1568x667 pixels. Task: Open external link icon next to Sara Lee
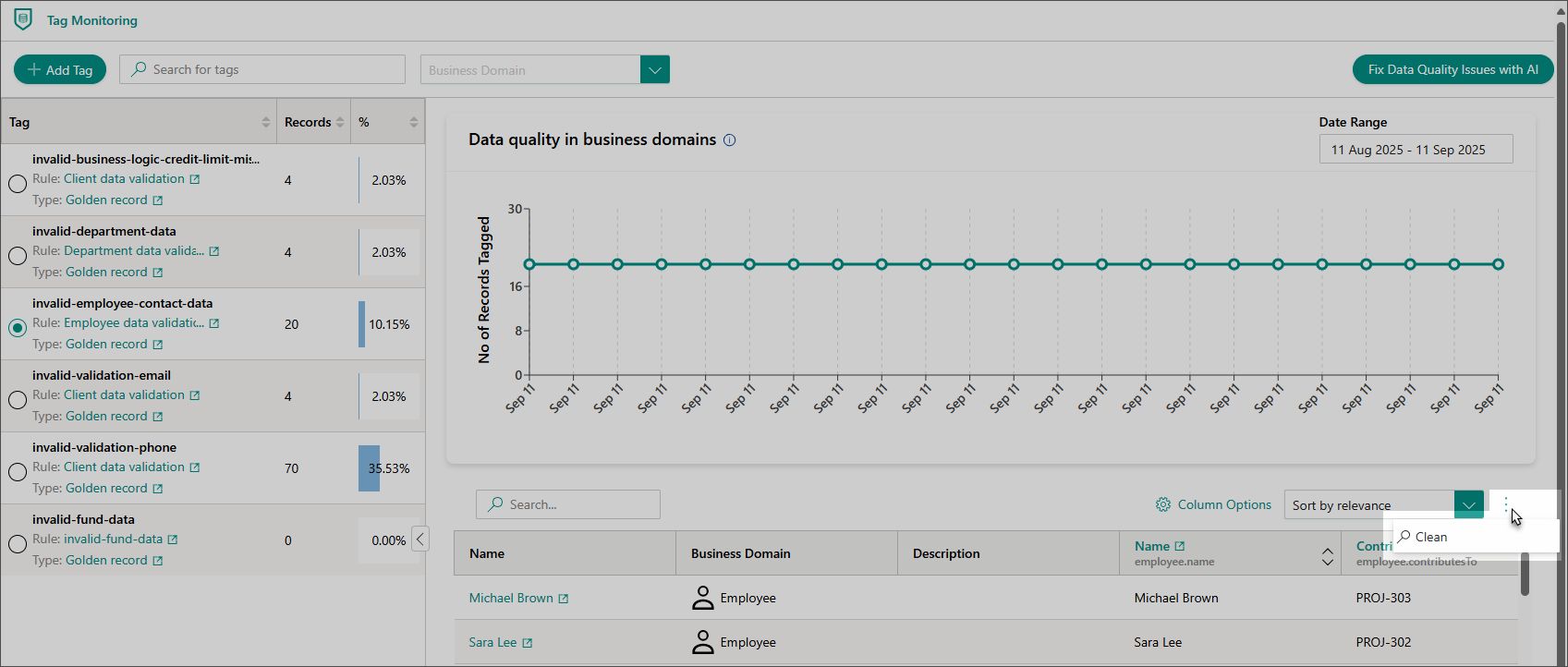click(x=528, y=643)
